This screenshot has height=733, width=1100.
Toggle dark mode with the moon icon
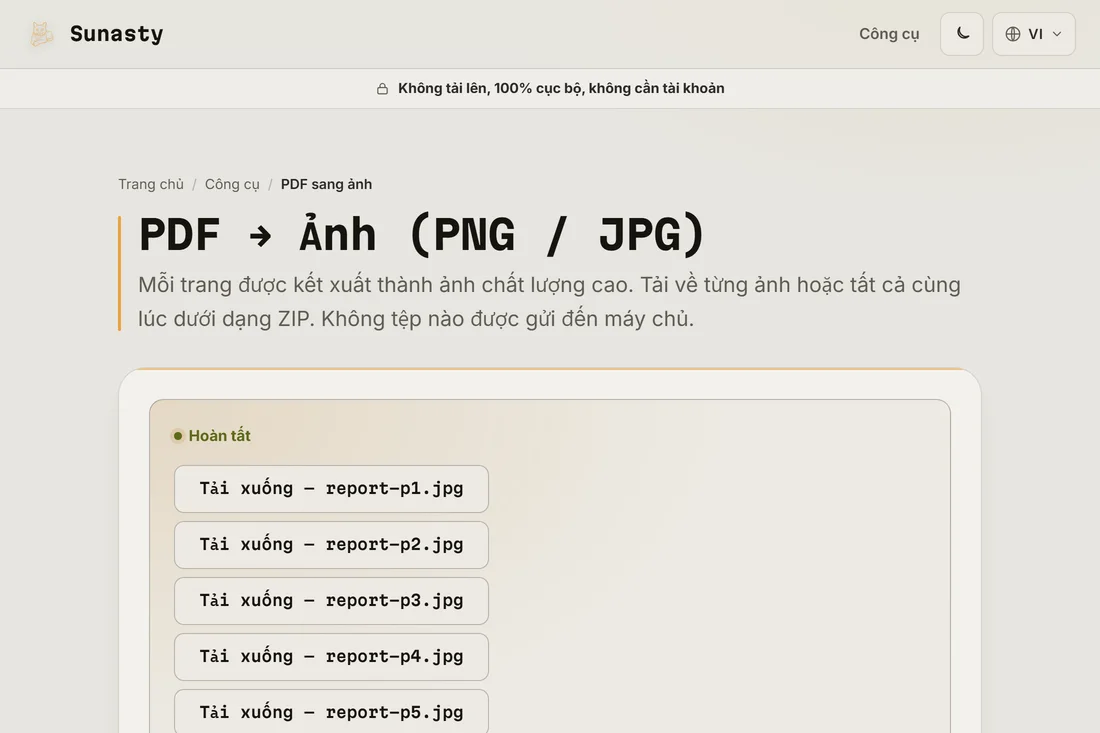962,34
